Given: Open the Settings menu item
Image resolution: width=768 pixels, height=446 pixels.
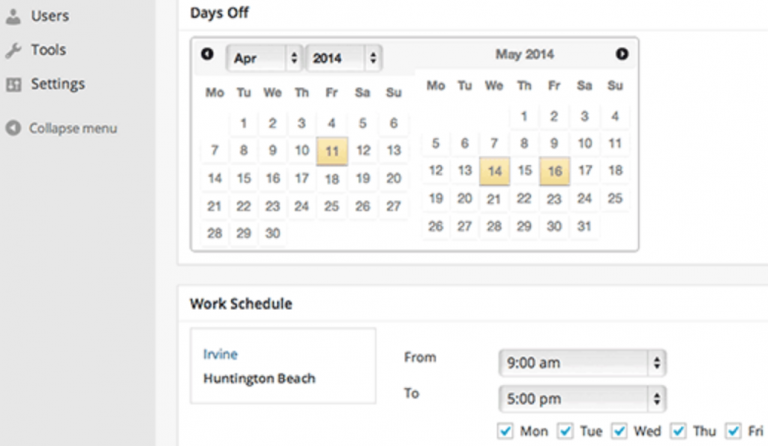Looking at the screenshot, I should click(x=58, y=84).
